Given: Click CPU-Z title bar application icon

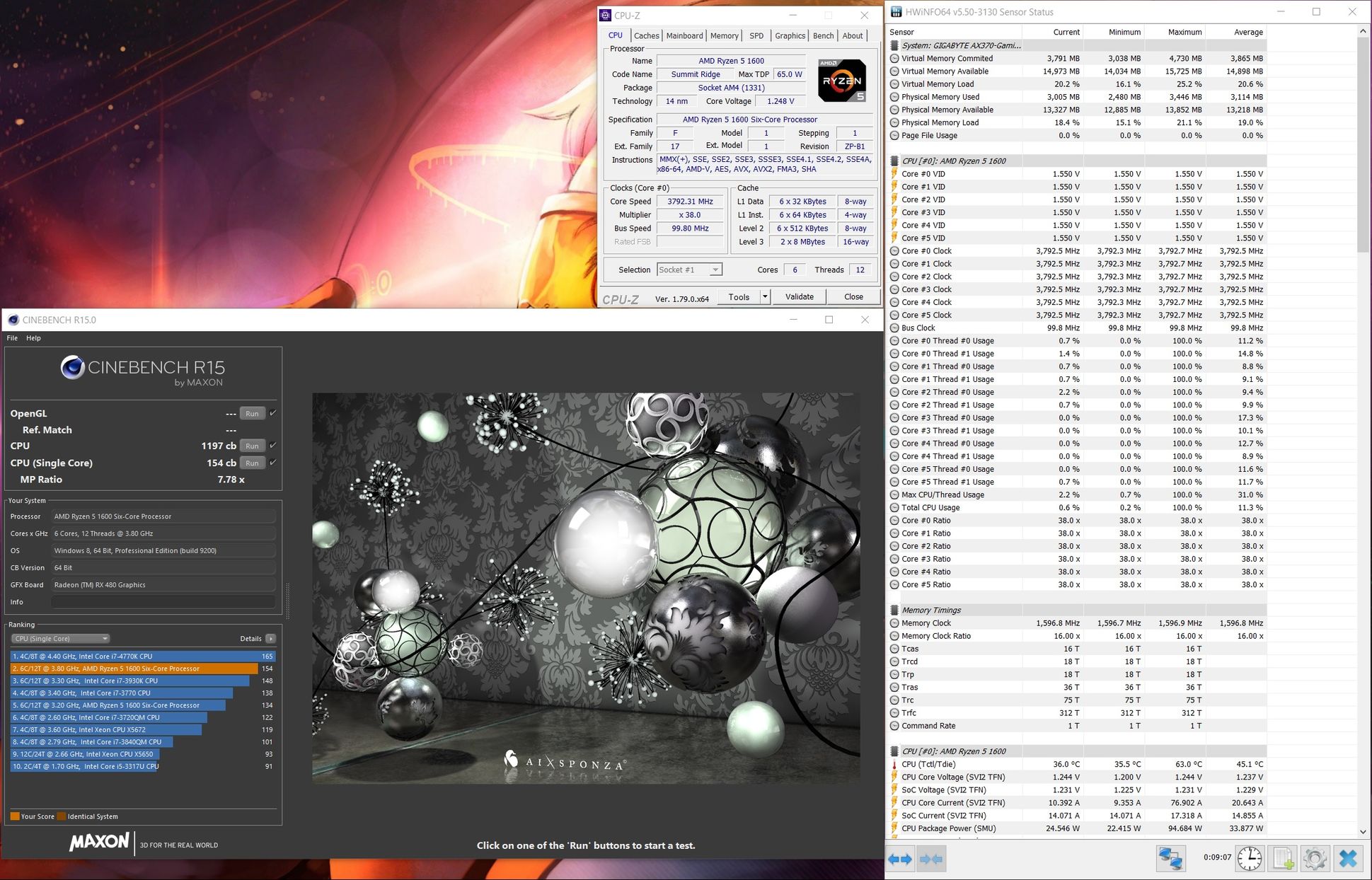Looking at the screenshot, I should 605,15.
